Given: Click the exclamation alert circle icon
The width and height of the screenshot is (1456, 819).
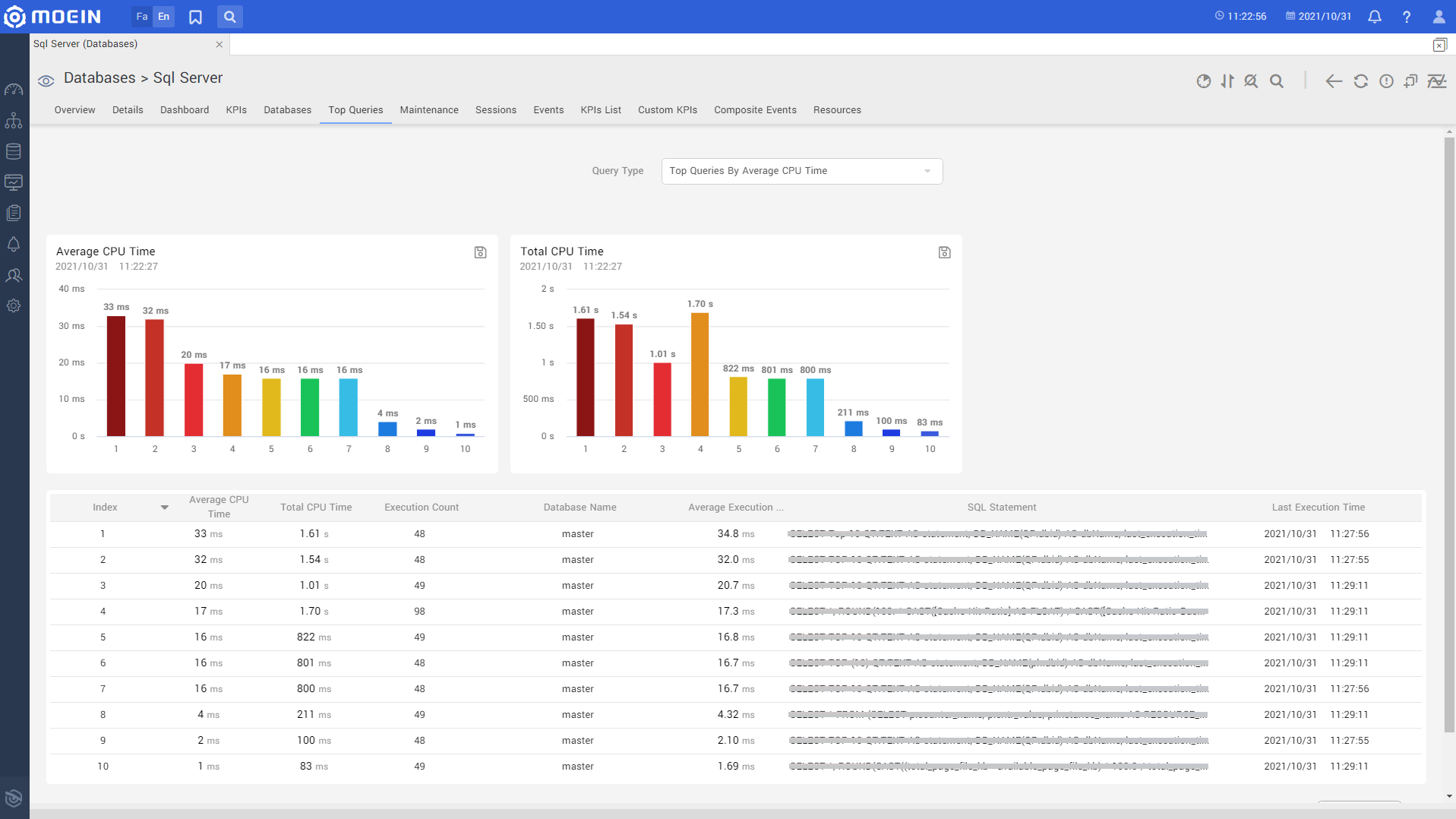Looking at the screenshot, I should coord(1387,81).
